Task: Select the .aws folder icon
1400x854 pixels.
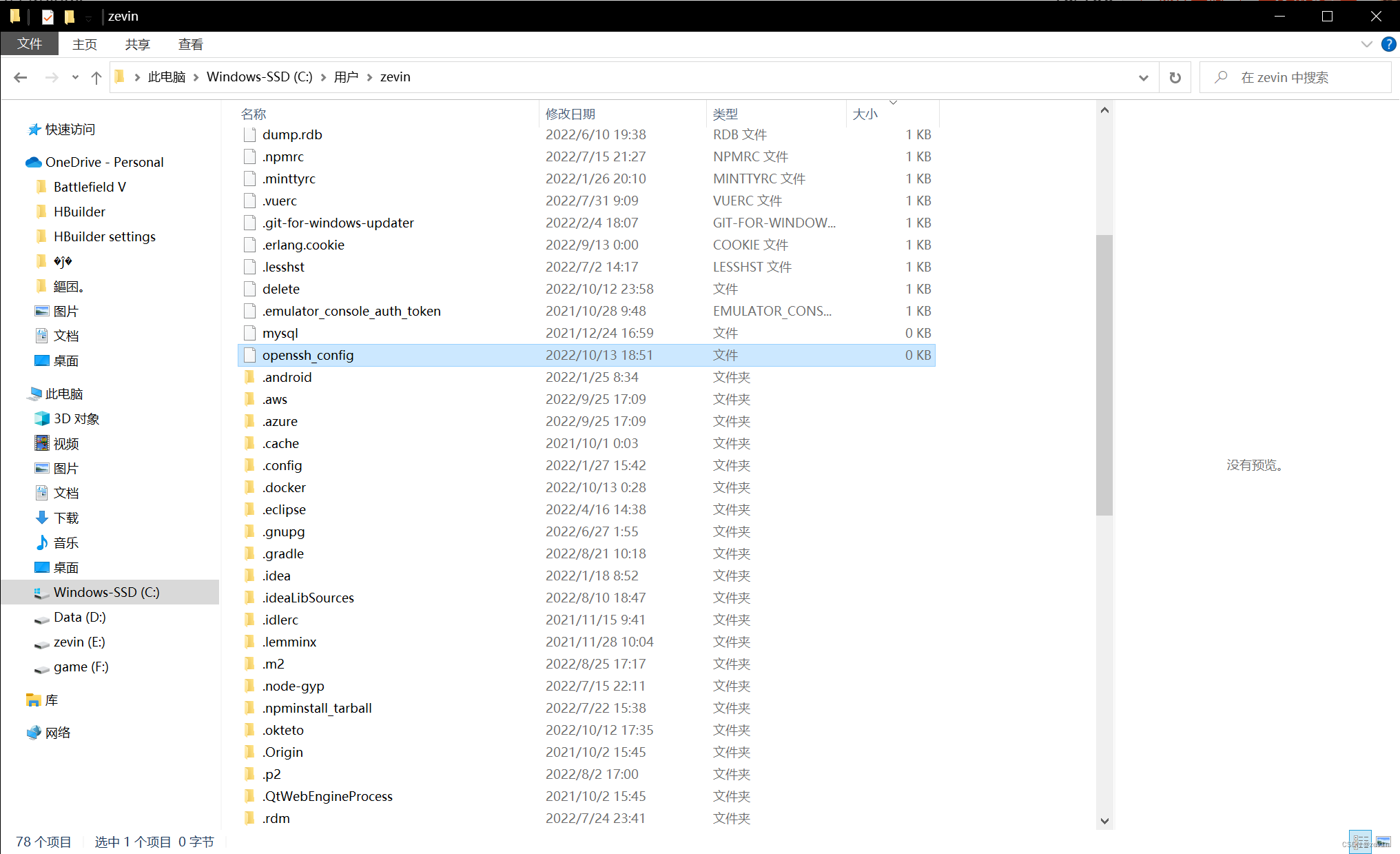Action: pos(249,399)
